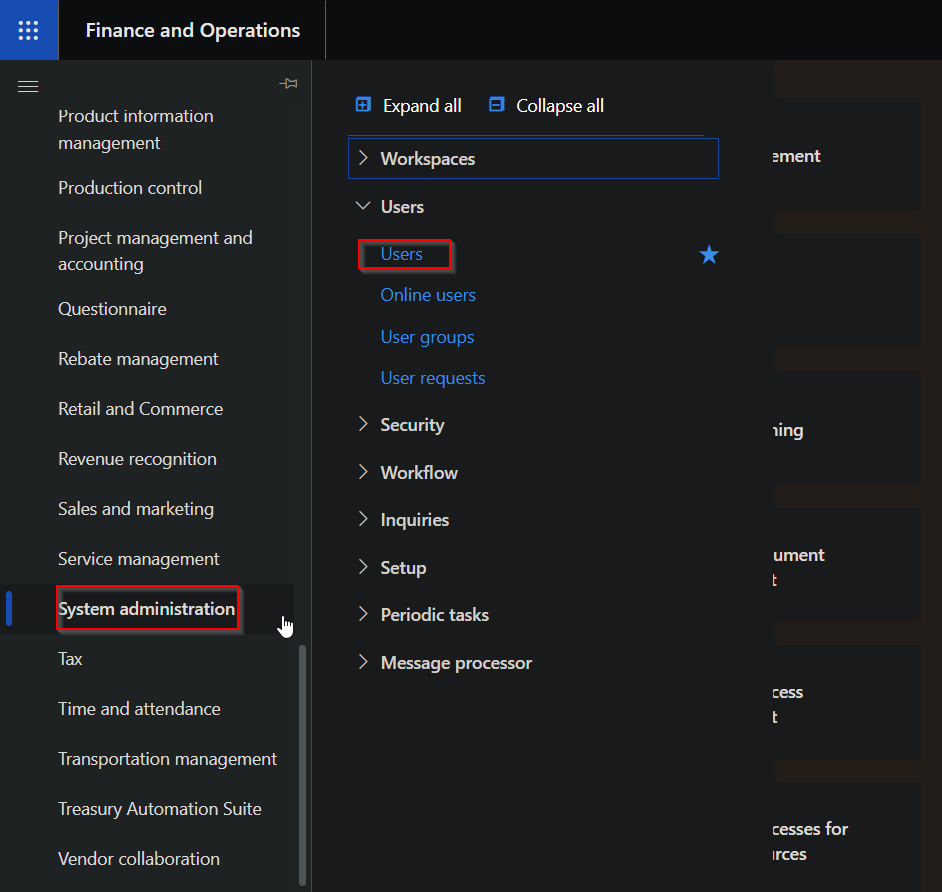Expand the Security section chevron

pyautogui.click(x=363, y=424)
